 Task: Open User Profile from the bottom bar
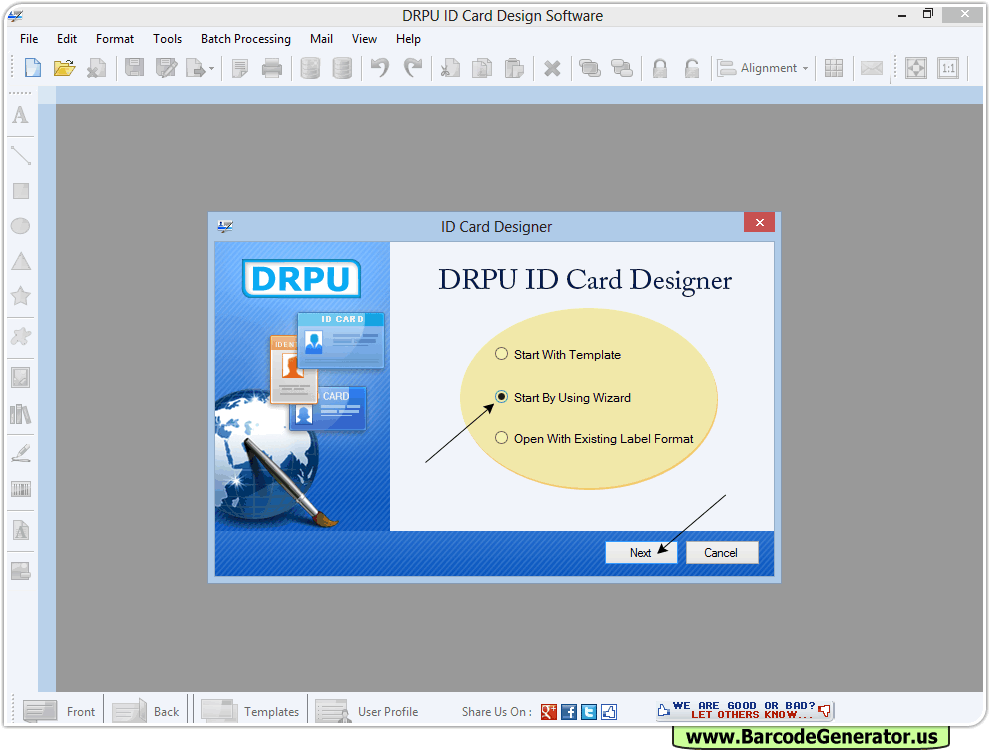[367, 711]
